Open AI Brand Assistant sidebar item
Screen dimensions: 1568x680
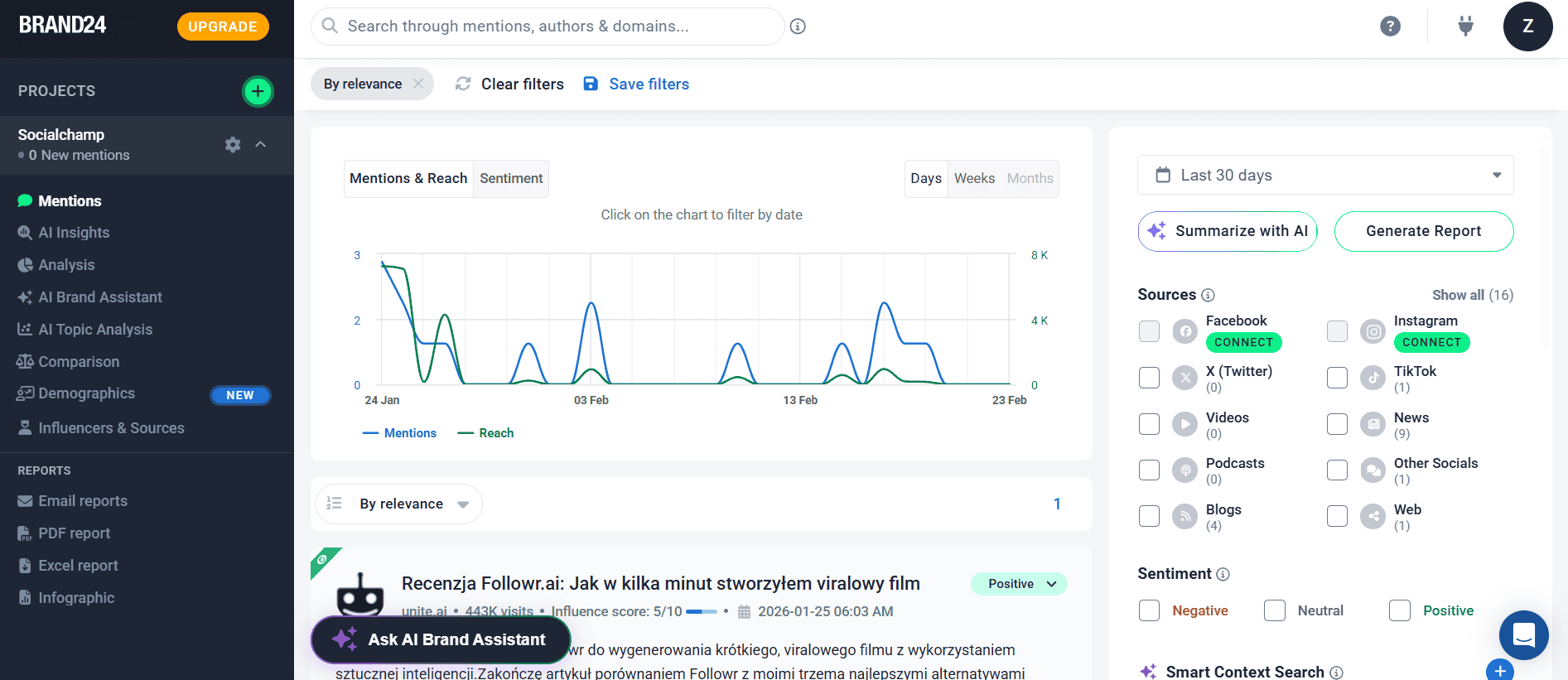(x=100, y=297)
